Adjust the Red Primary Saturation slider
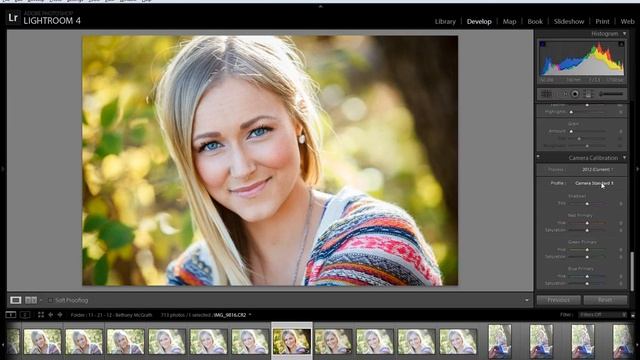The image size is (640, 360). [x=588, y=230]
